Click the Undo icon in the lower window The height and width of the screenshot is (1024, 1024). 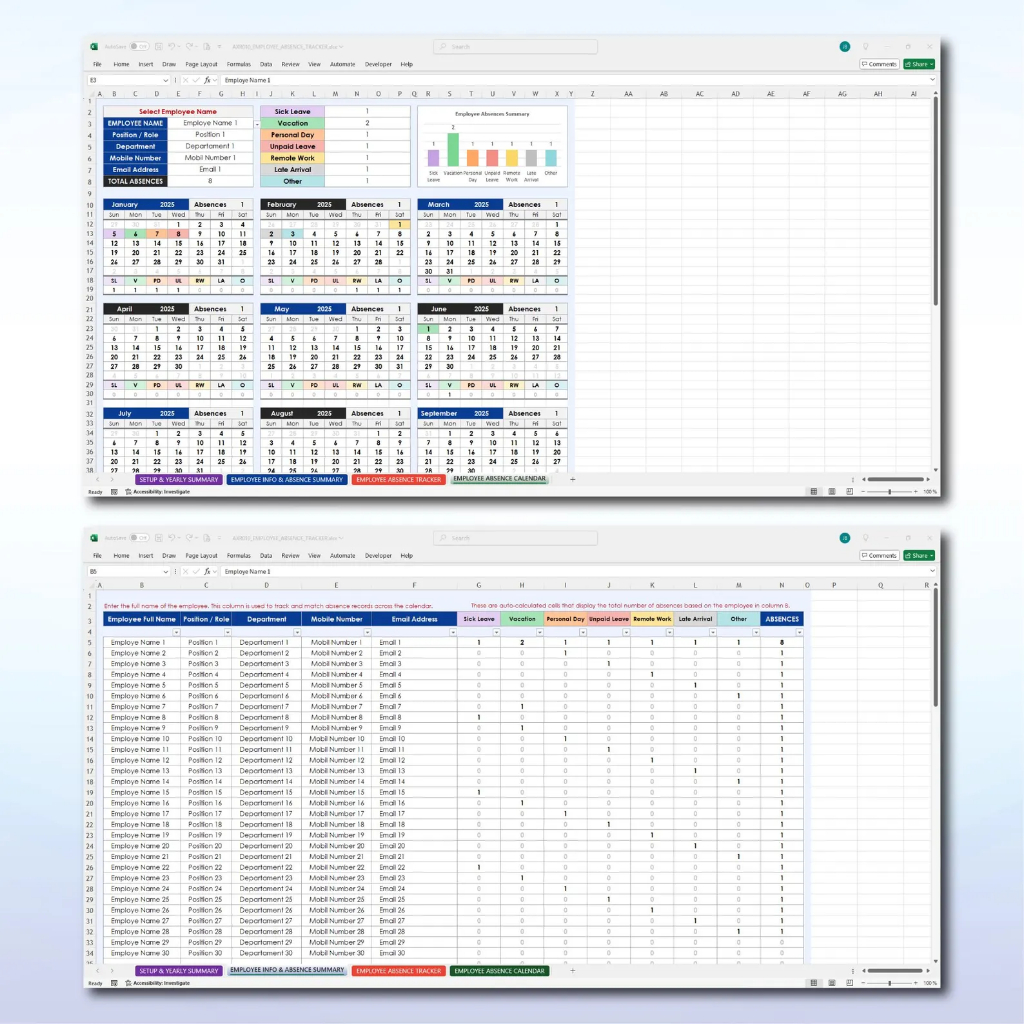coord(172,538)
